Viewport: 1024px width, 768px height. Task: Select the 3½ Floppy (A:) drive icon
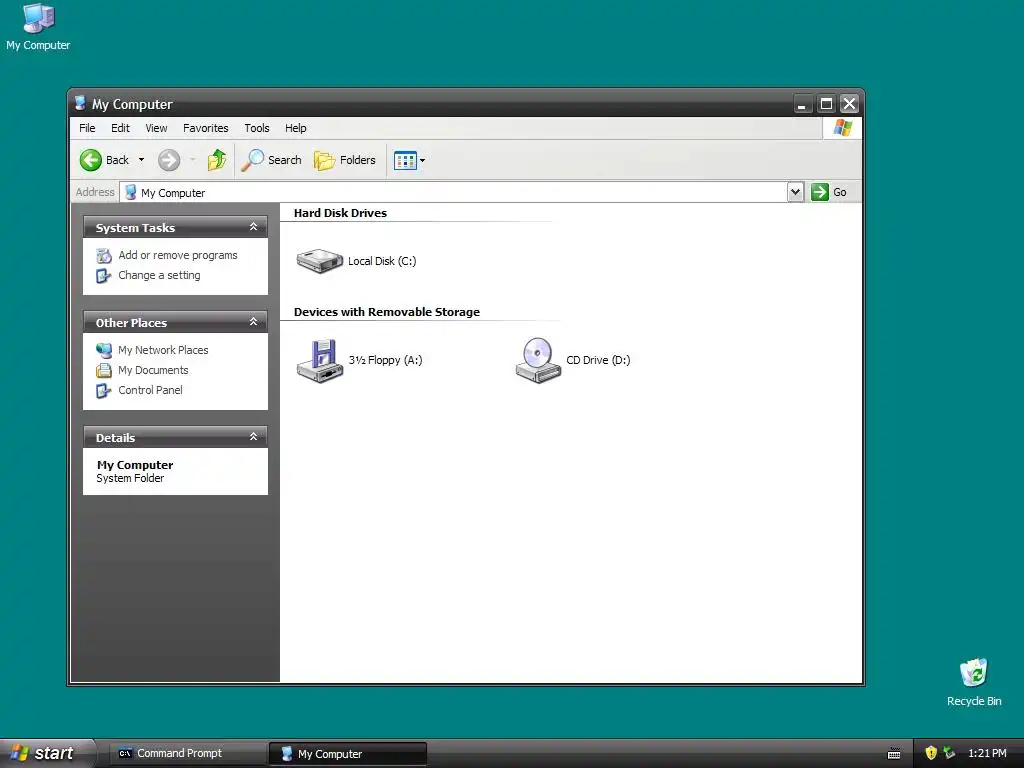(320, 360)
